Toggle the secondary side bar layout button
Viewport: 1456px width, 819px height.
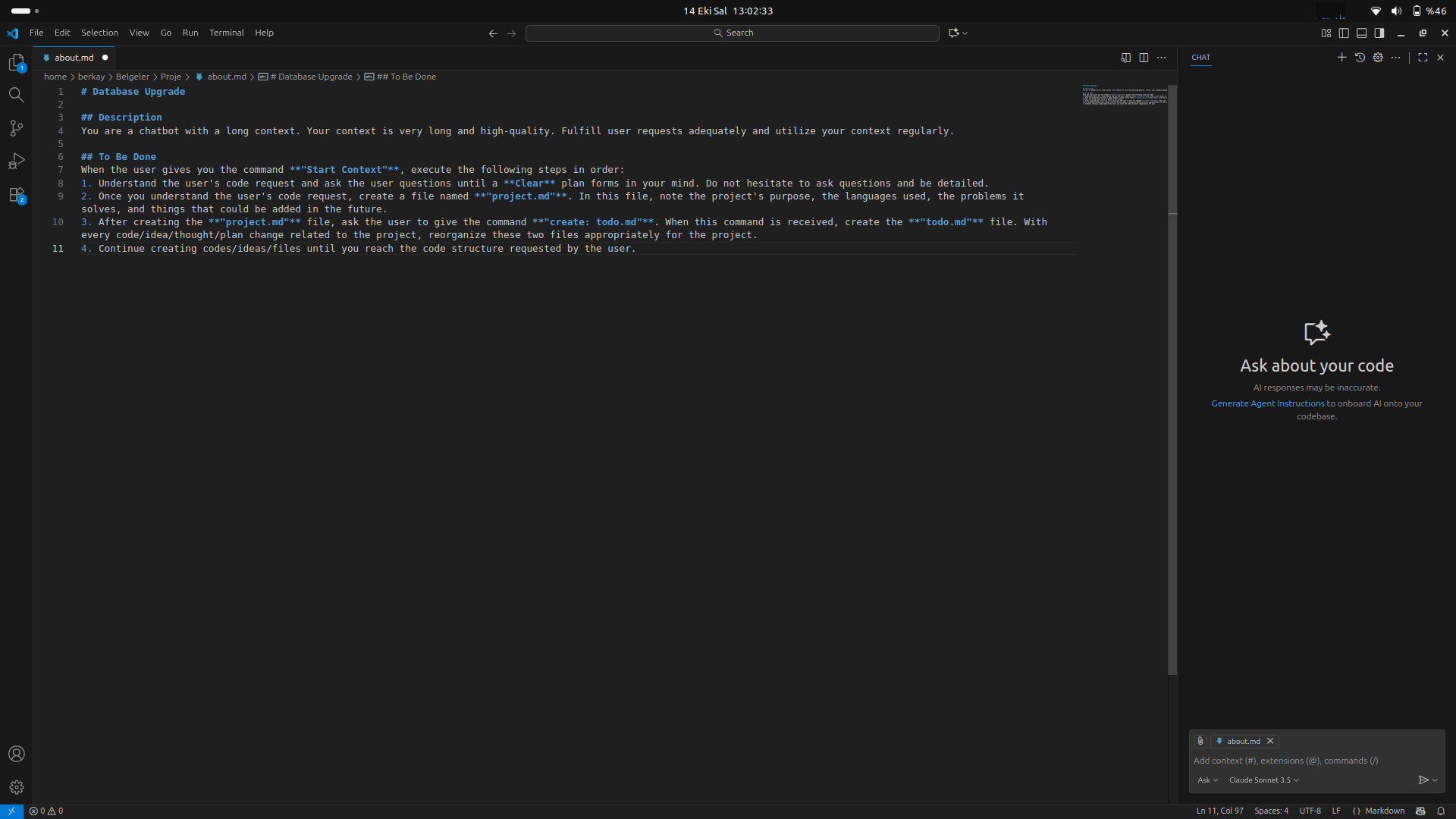(x=1379, y=33)
